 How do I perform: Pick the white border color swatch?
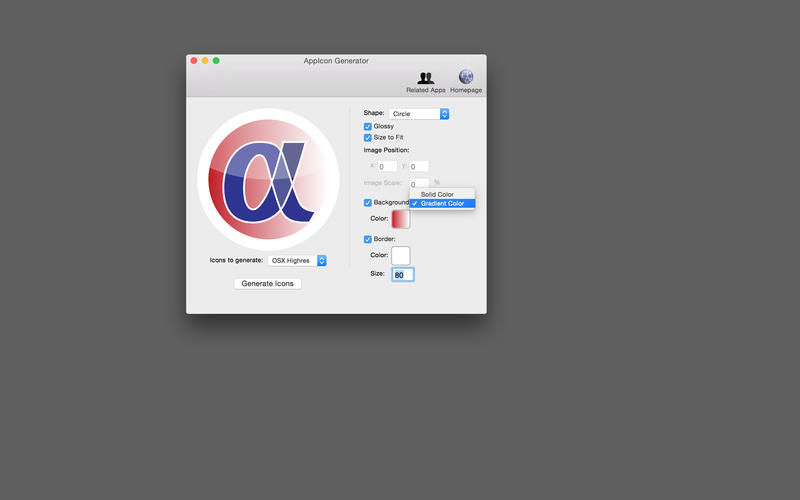pos(400,256)
